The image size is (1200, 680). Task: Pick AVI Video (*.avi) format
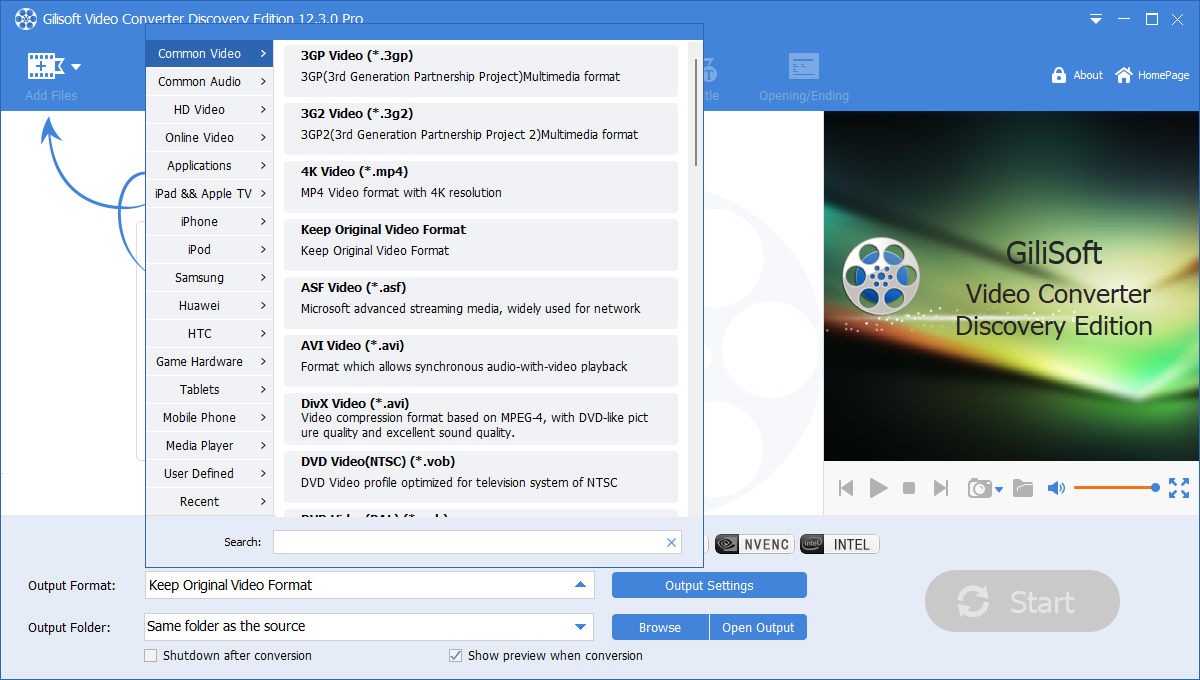(x=481, y=360)
